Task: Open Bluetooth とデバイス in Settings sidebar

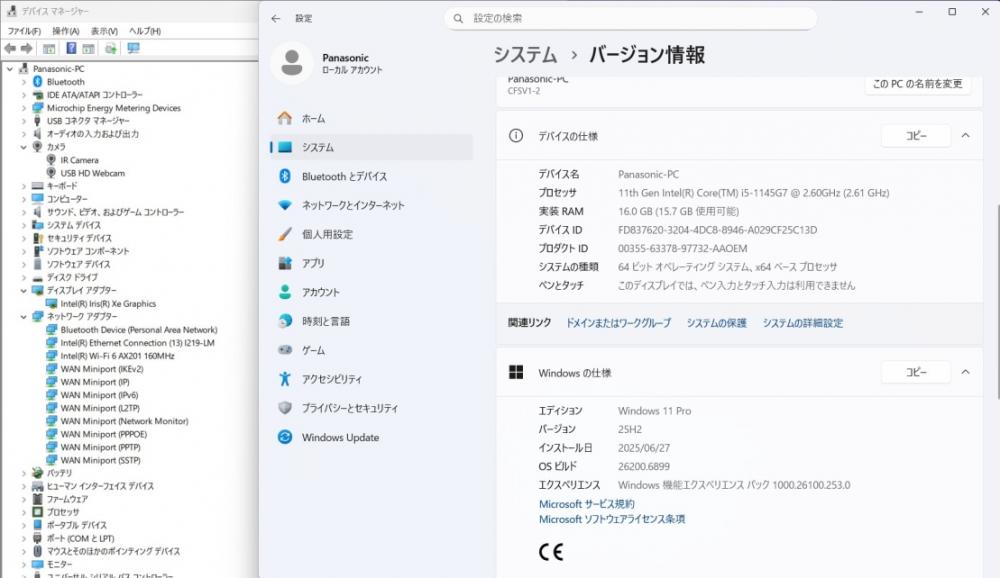Action: pos(344,176)
